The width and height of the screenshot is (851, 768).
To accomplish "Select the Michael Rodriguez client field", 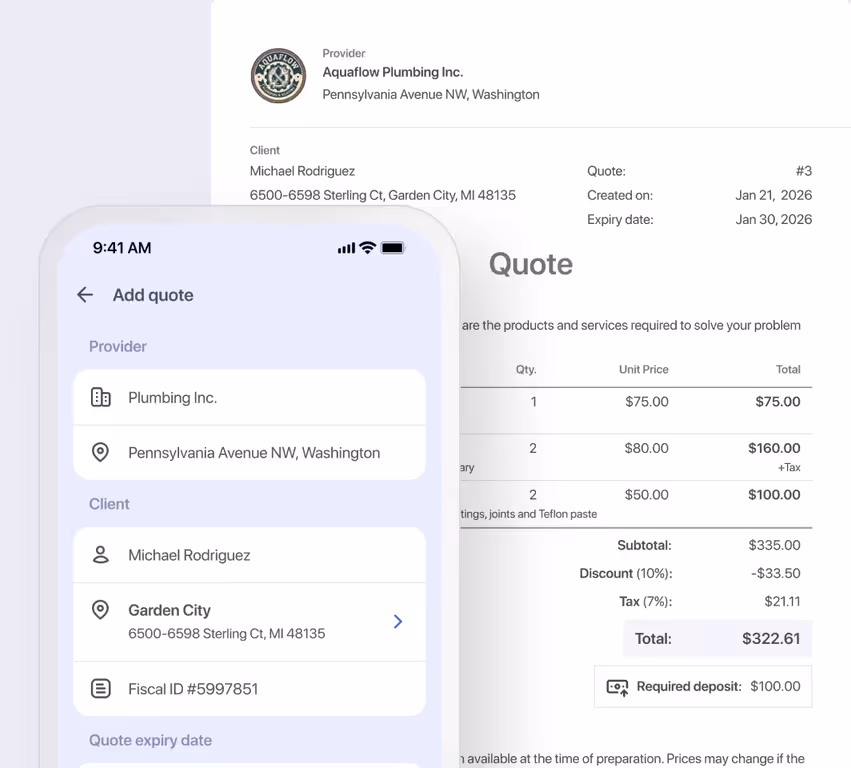I will [x=249, y=555].
